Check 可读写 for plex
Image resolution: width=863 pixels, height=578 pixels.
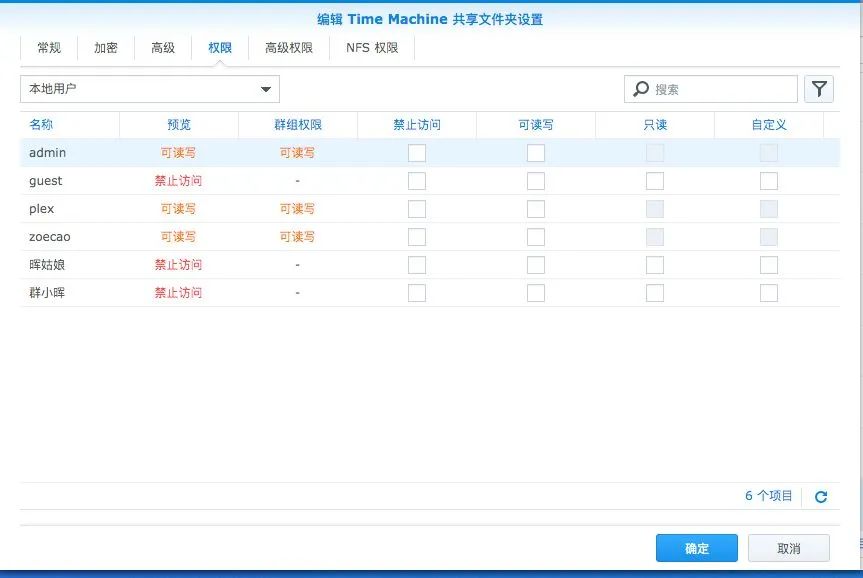[x=536, y=209]
